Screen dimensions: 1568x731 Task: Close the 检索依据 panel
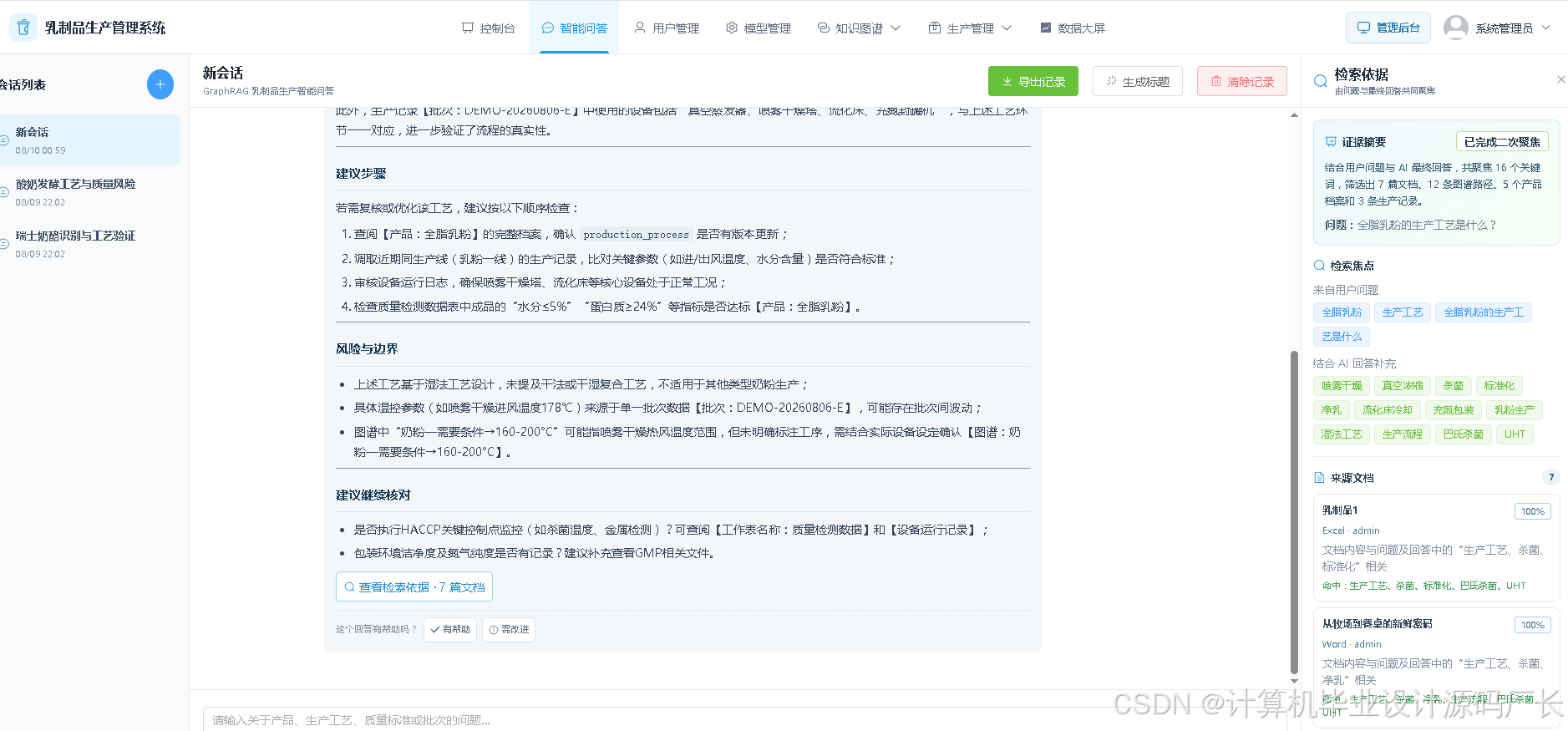click(1560, 79)
